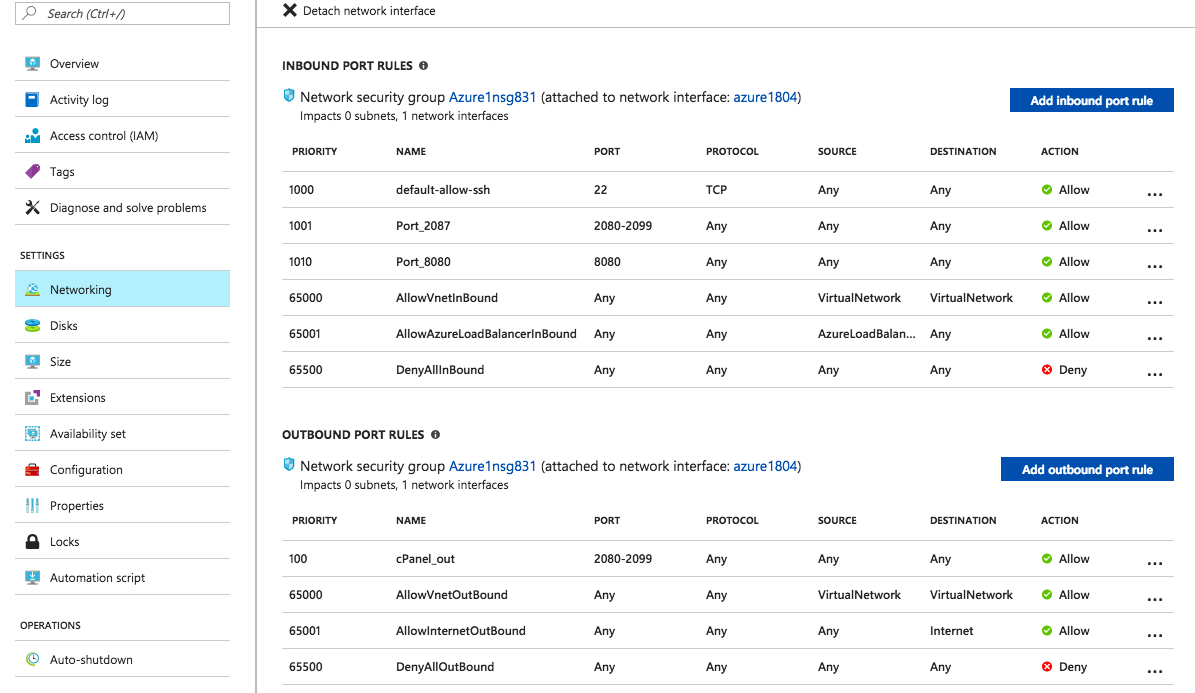Open the Azure1nsg831 link under inbound rules
The image size is (1195, 693).
click(x=492, y=98)
